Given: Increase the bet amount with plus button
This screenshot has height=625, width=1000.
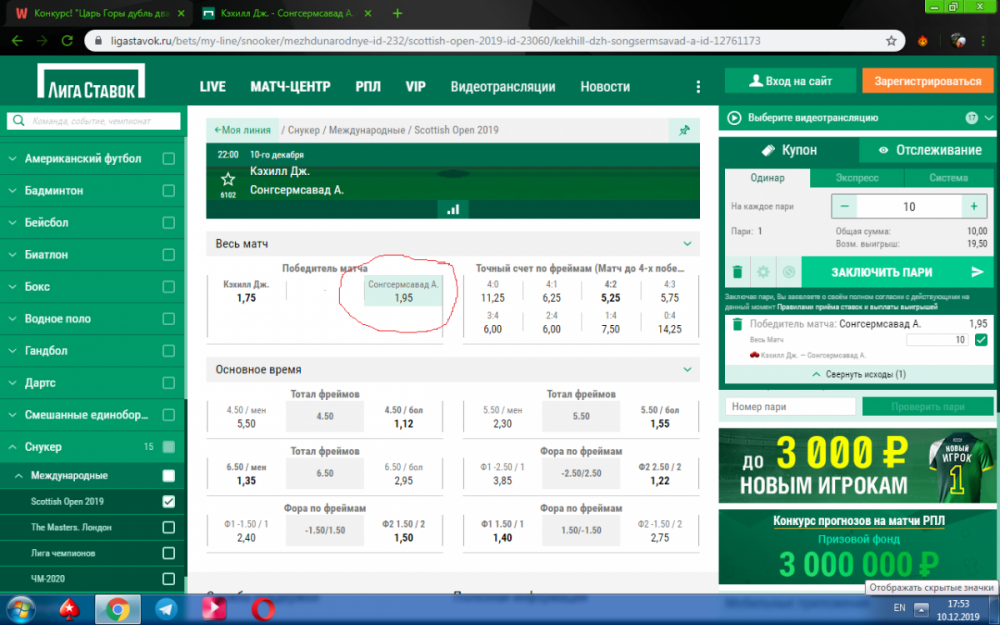Looking at the screenshot, I should [973, 206].
